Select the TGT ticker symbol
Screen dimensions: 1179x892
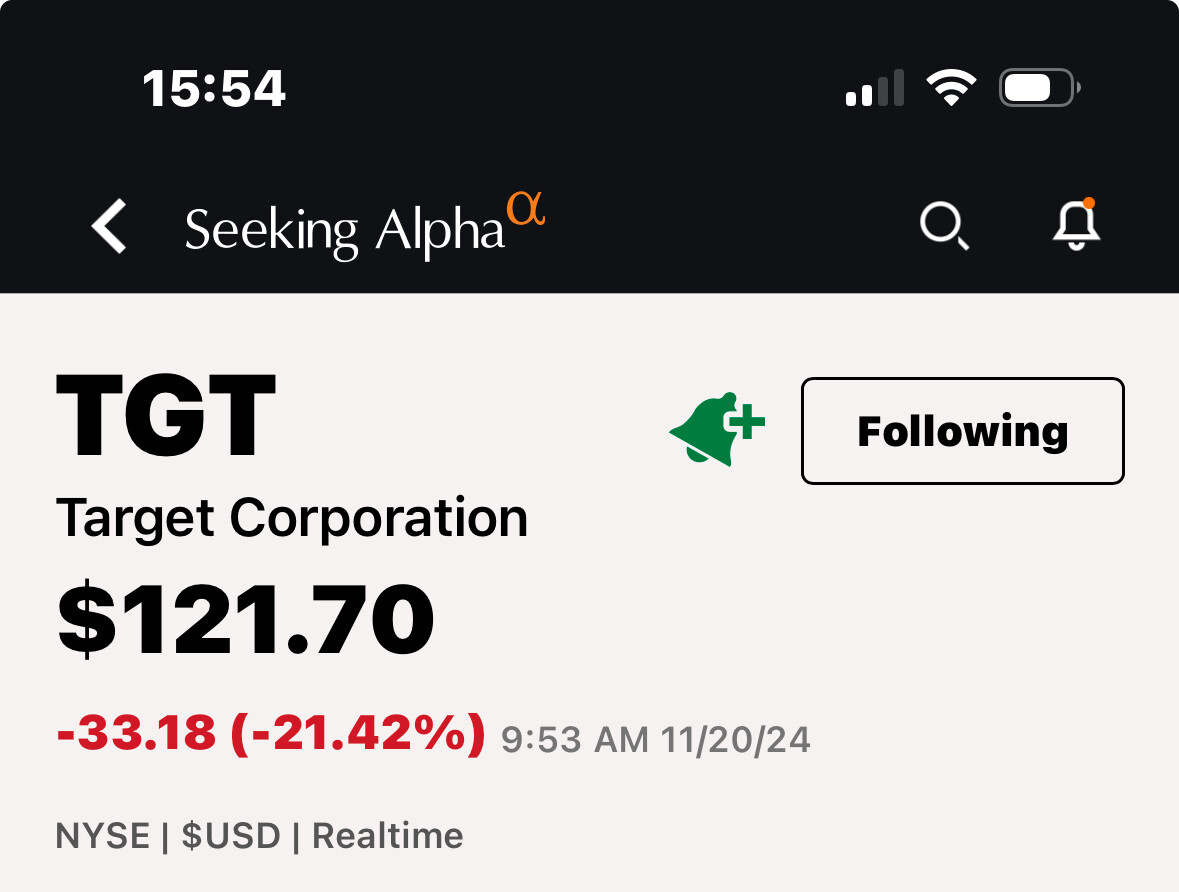point(166,415)
